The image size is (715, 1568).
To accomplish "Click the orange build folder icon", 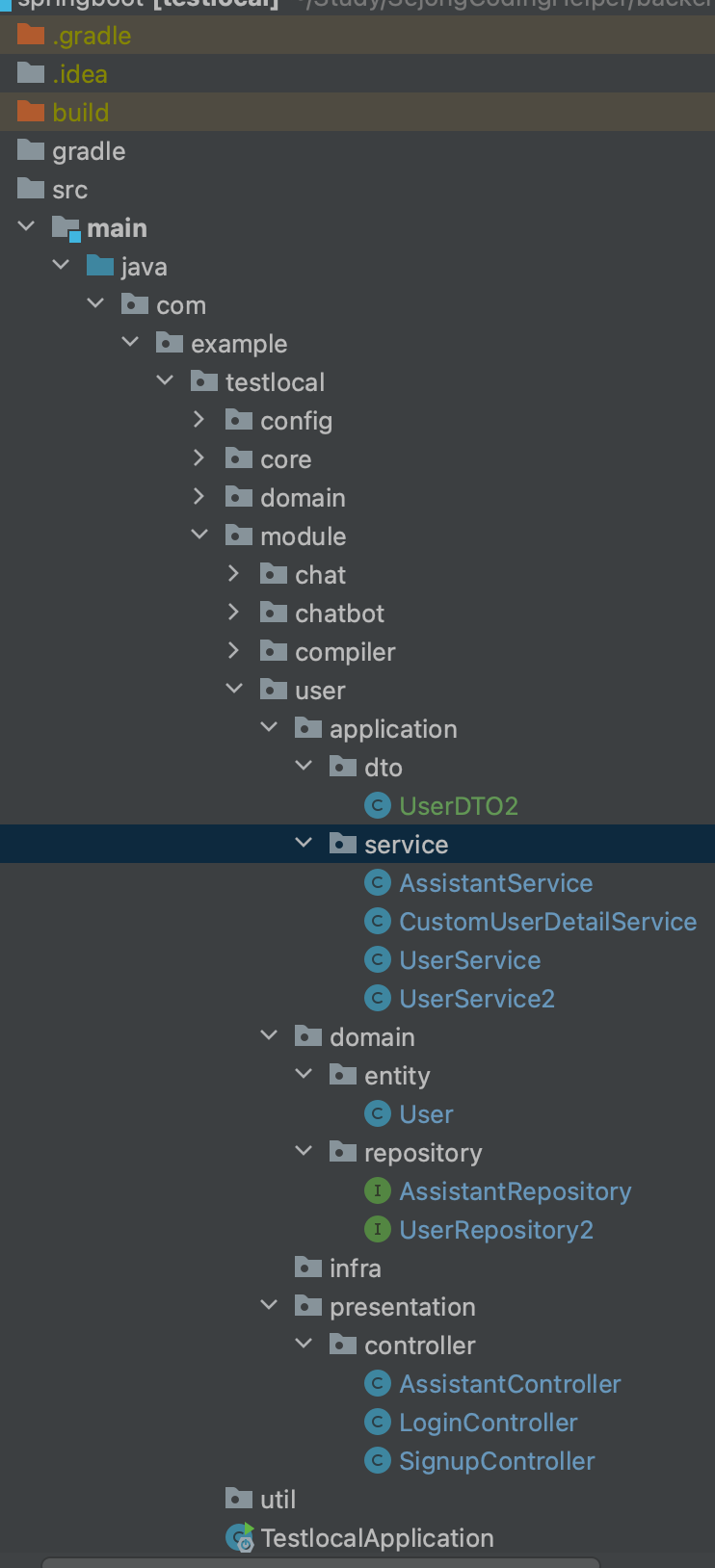I will coord(31,112).
